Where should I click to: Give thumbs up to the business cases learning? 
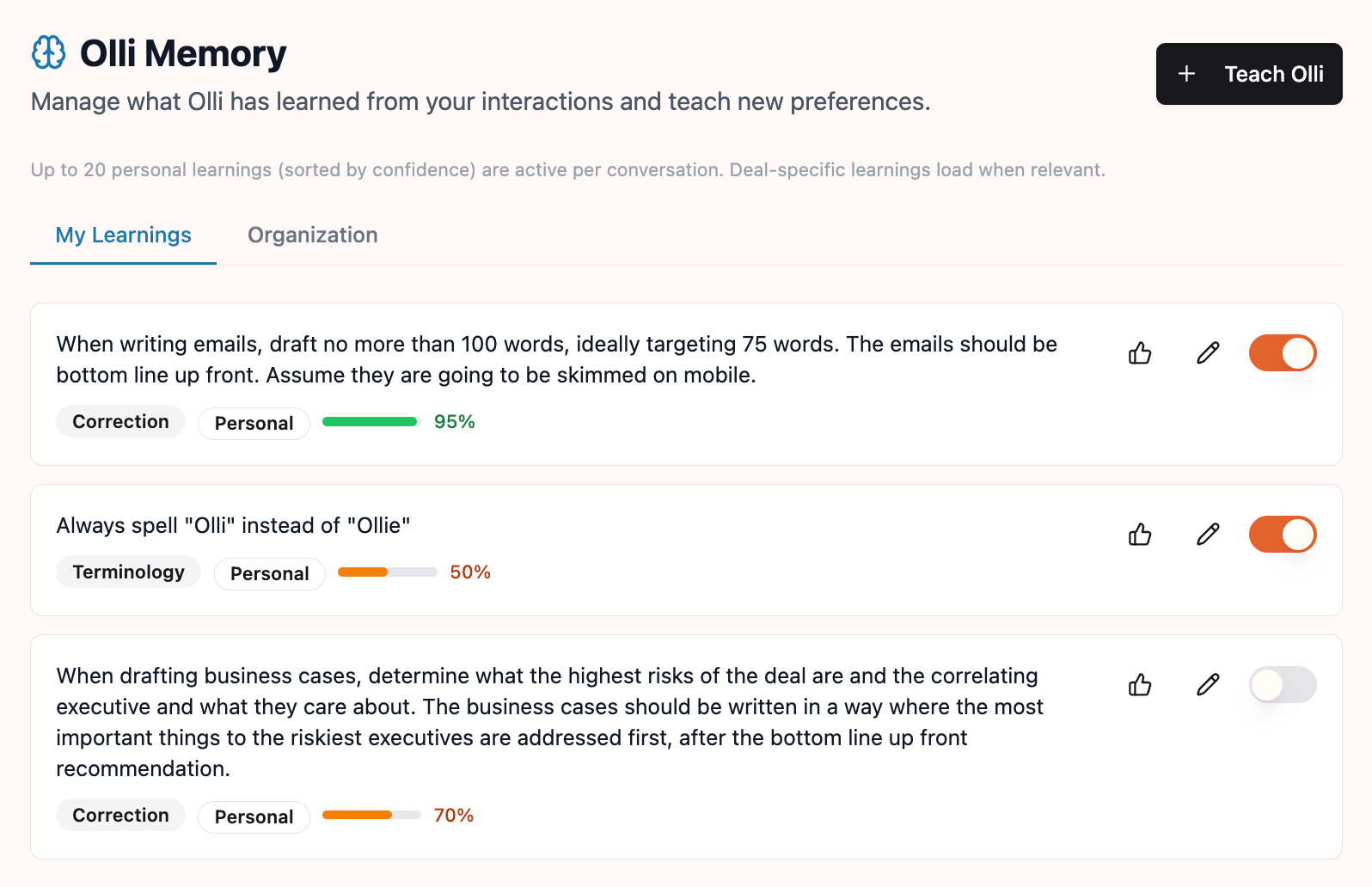(1140, 685)
